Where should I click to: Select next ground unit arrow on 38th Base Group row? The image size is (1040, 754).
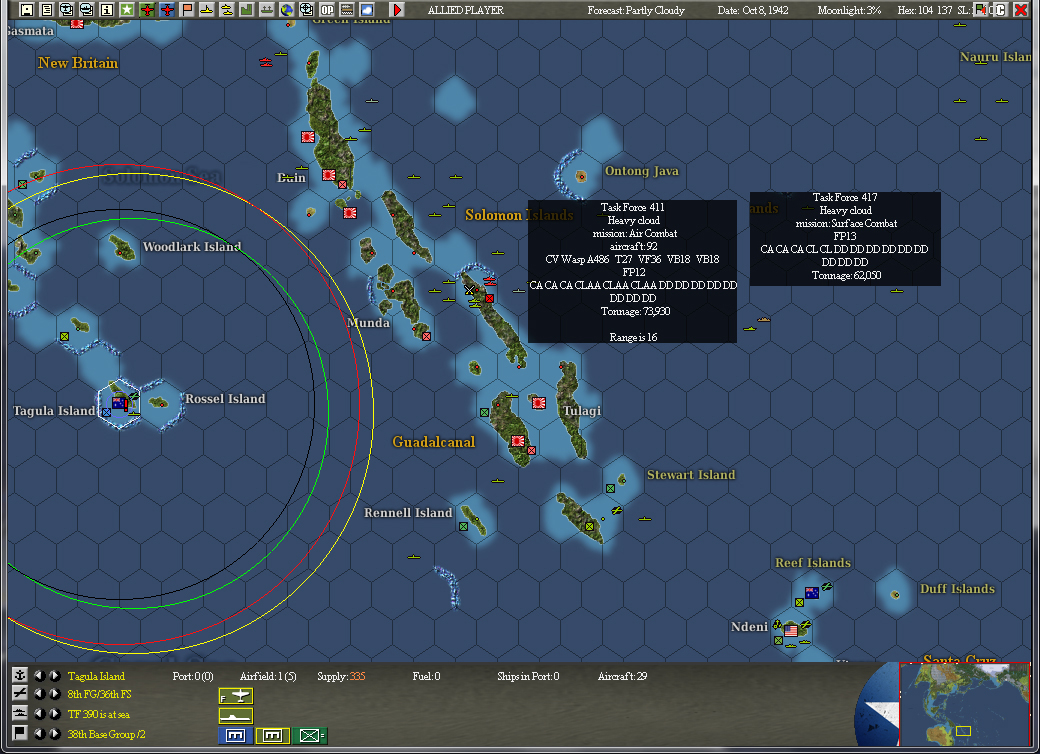[55, 733]
